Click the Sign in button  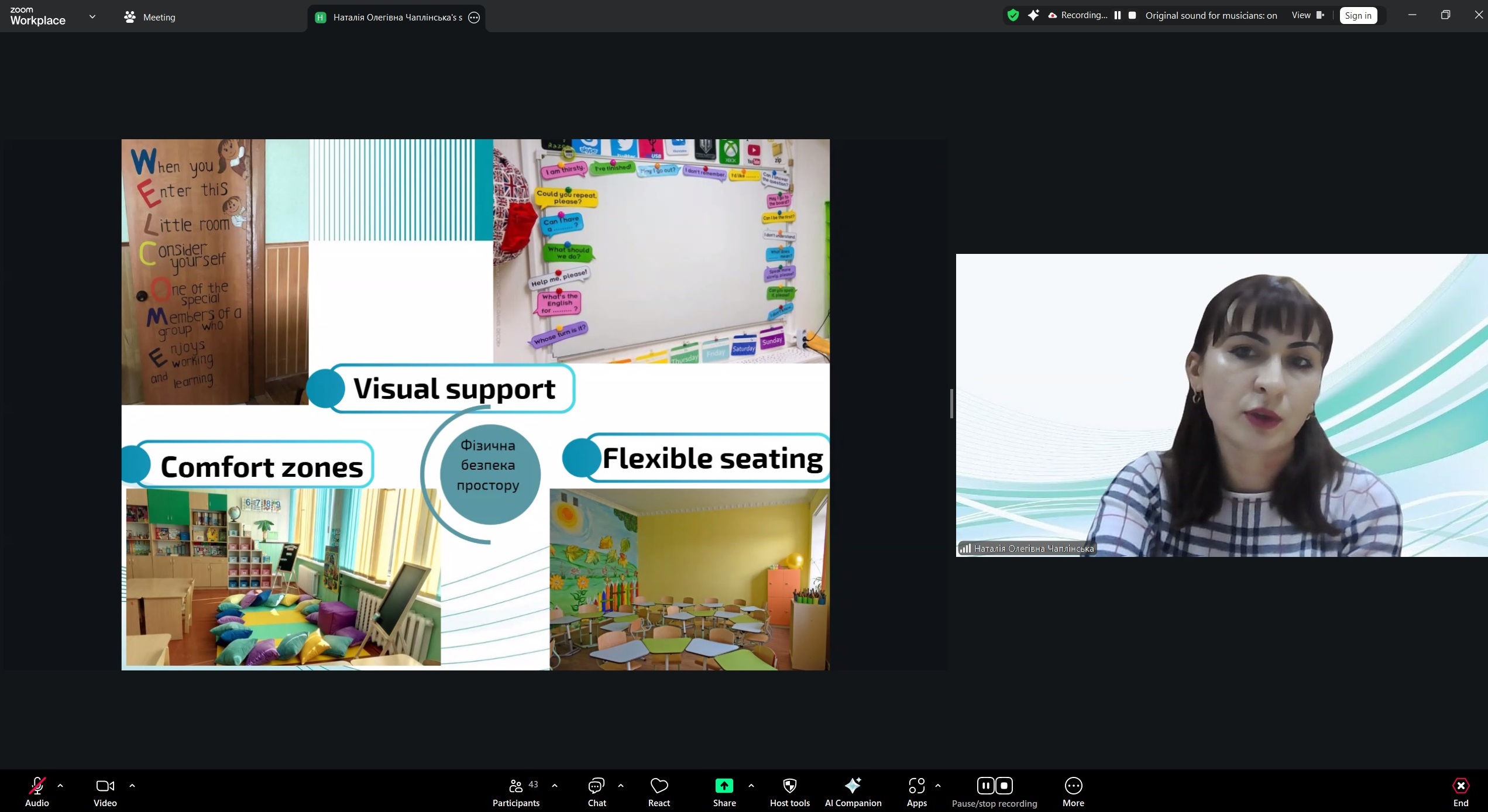click(x=1358, y=16)
